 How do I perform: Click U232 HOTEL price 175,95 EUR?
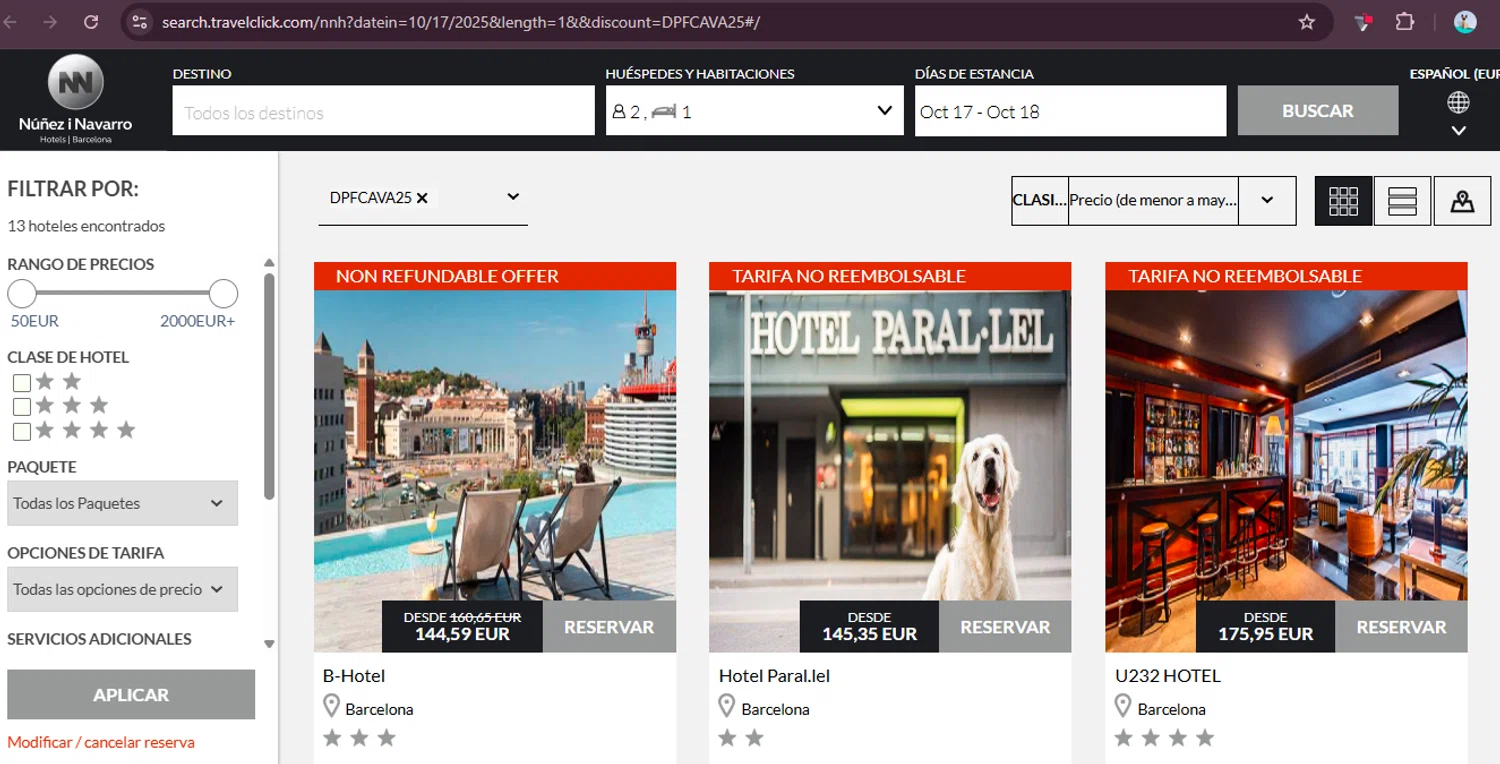tap(1265, 634)
